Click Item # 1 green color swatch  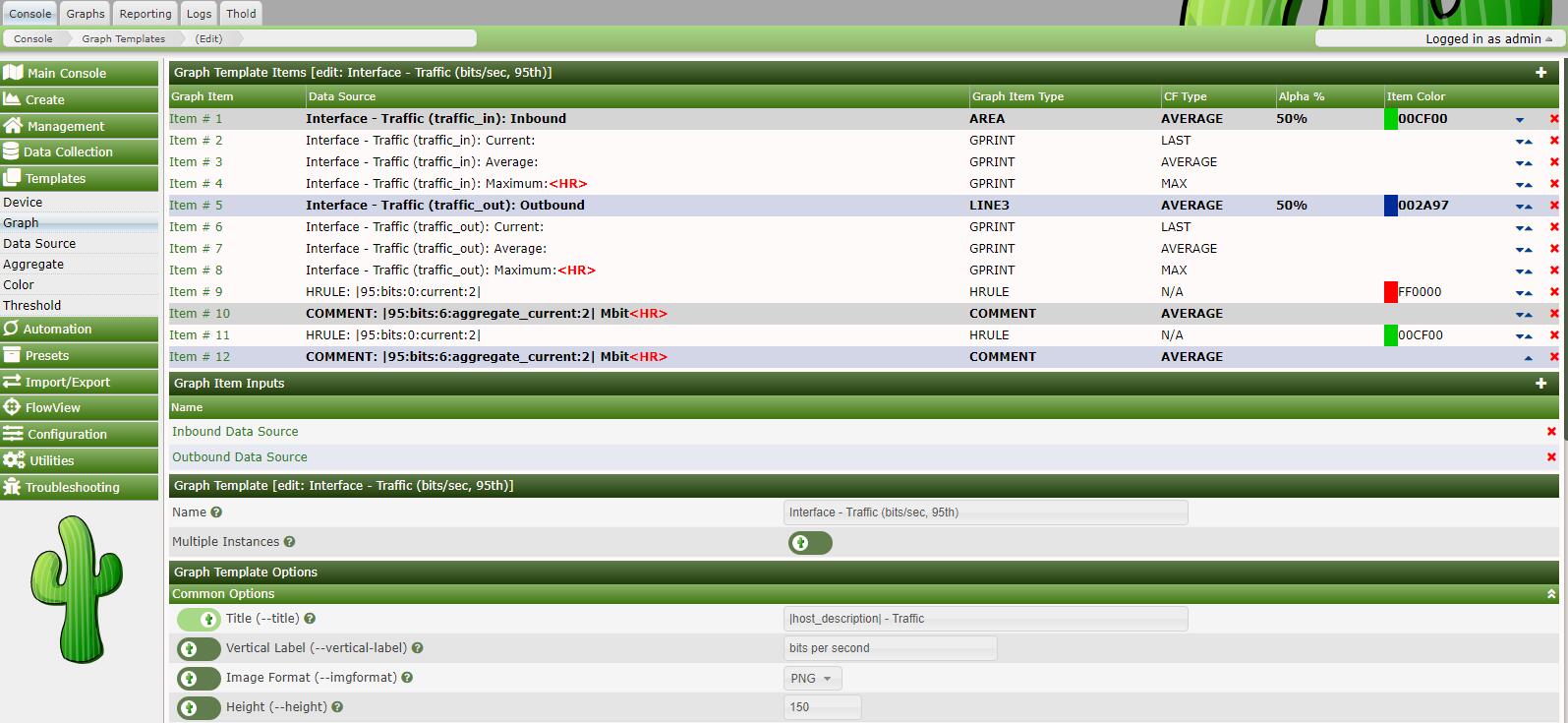click(1391, 119)
